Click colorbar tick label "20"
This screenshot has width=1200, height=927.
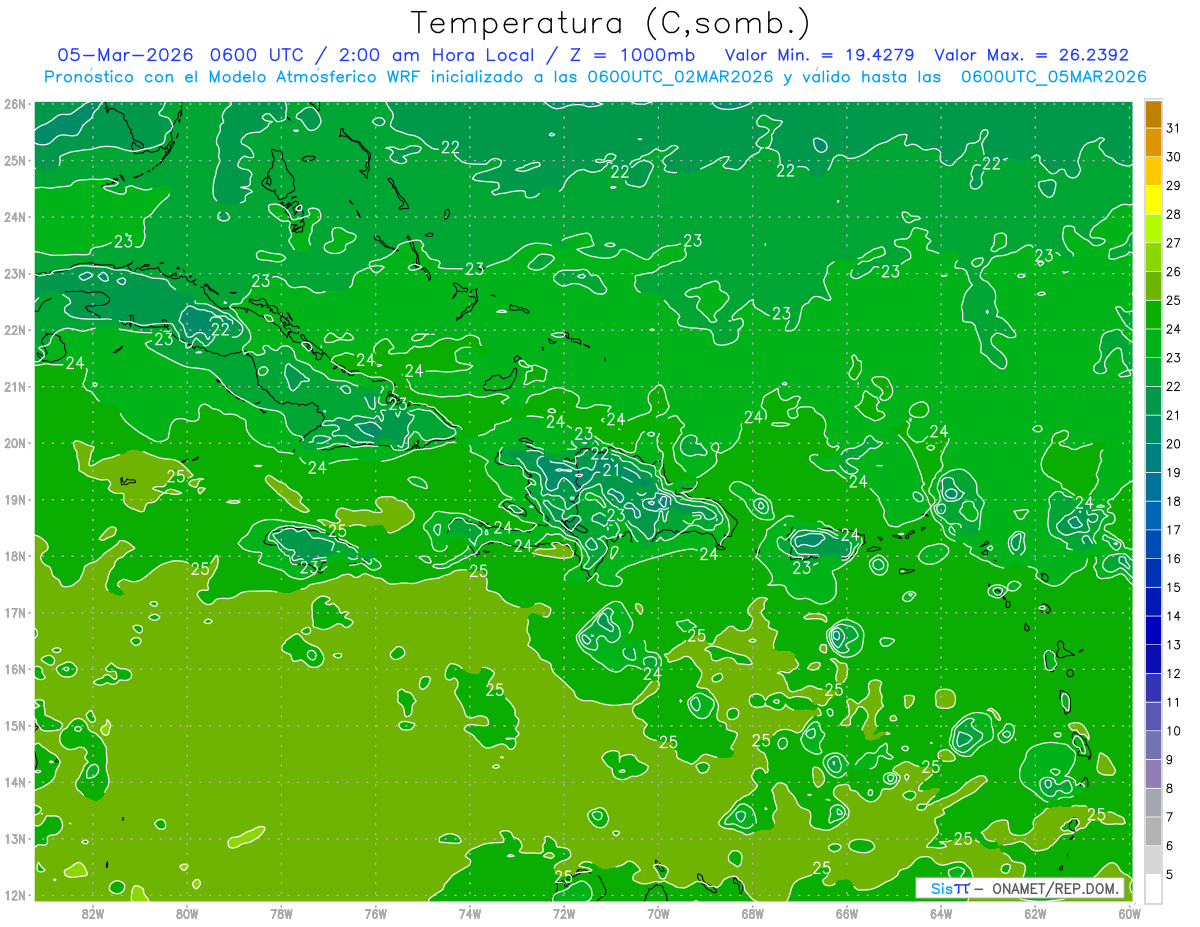1174,443
